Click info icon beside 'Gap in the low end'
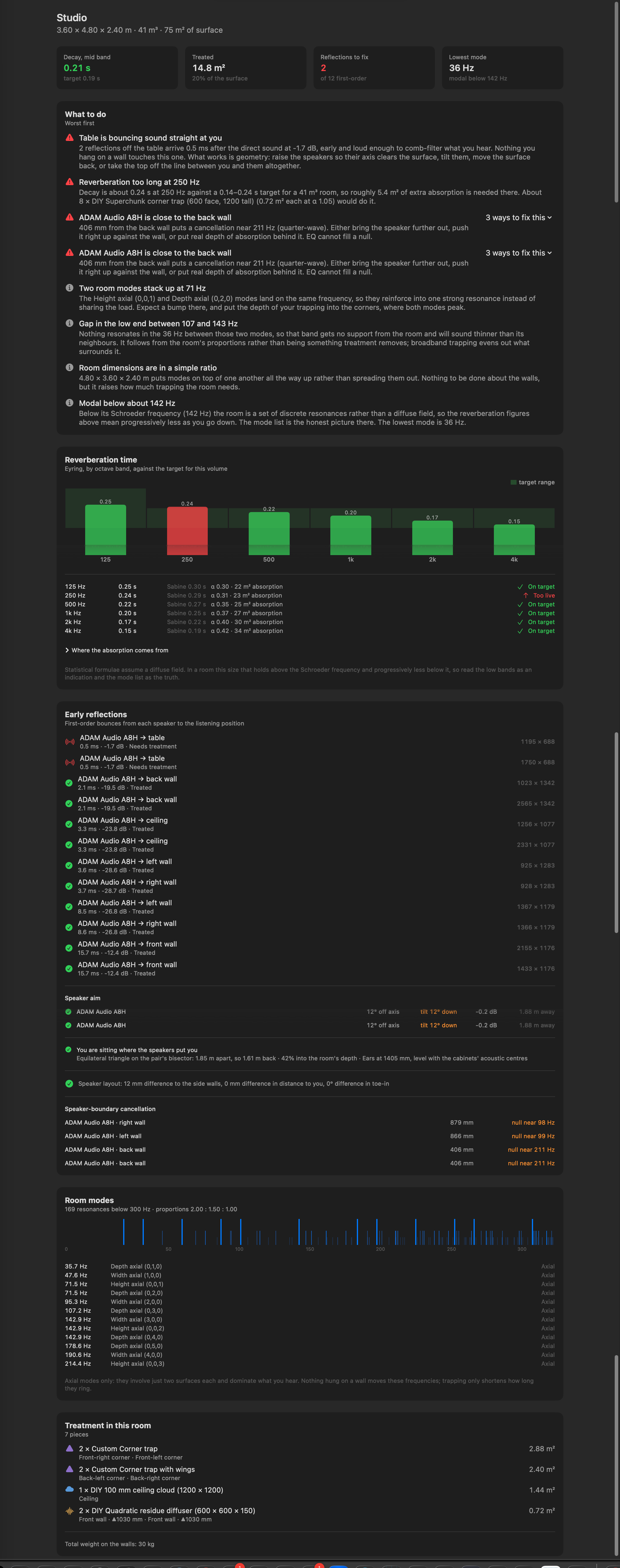This screenshot has width=620, height=1568. click(69, 323)
